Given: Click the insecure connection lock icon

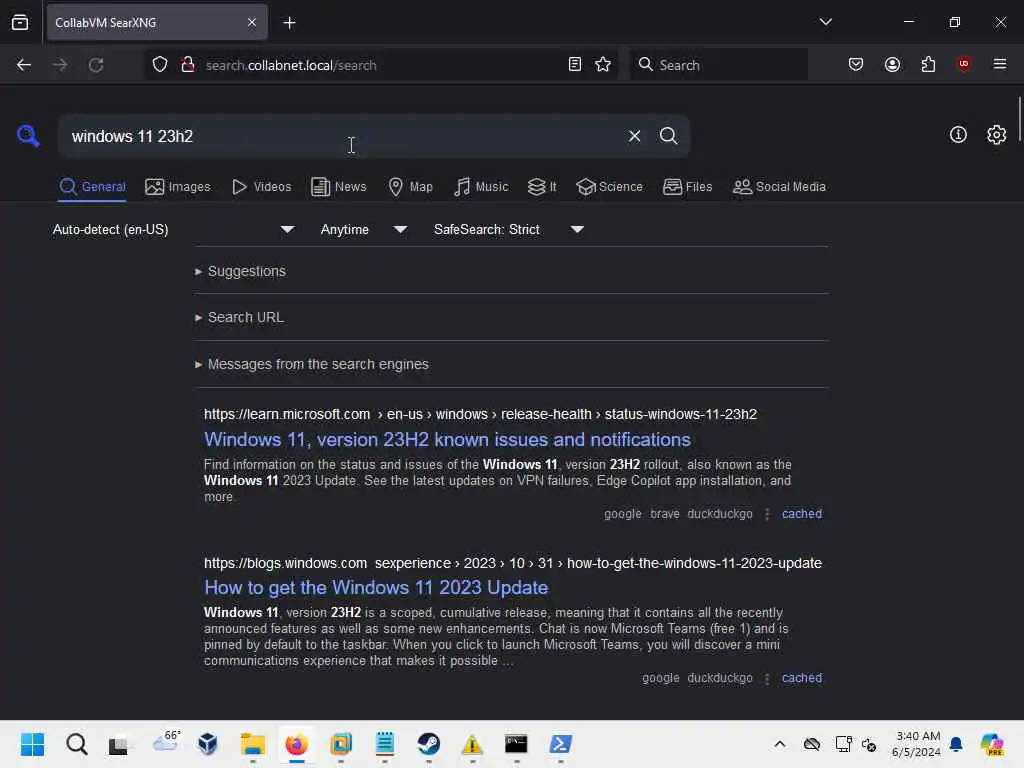Looking at the screenshot, I should click(188, 64).
